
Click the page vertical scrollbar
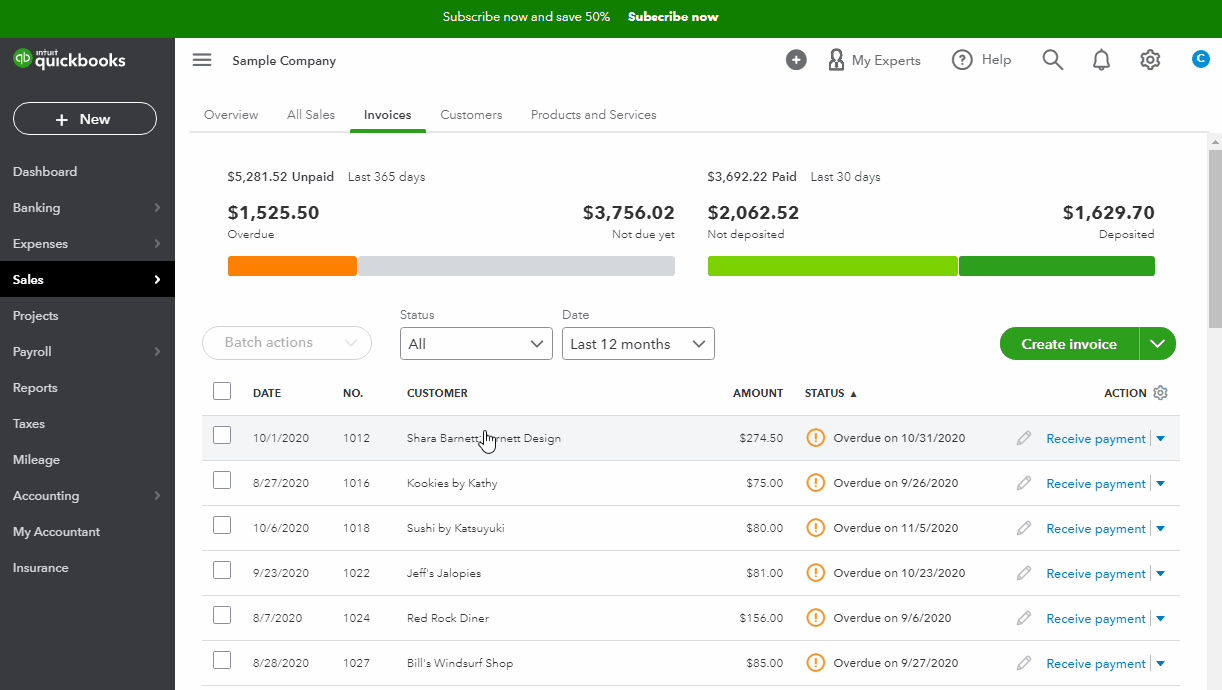click(1215, 238)
